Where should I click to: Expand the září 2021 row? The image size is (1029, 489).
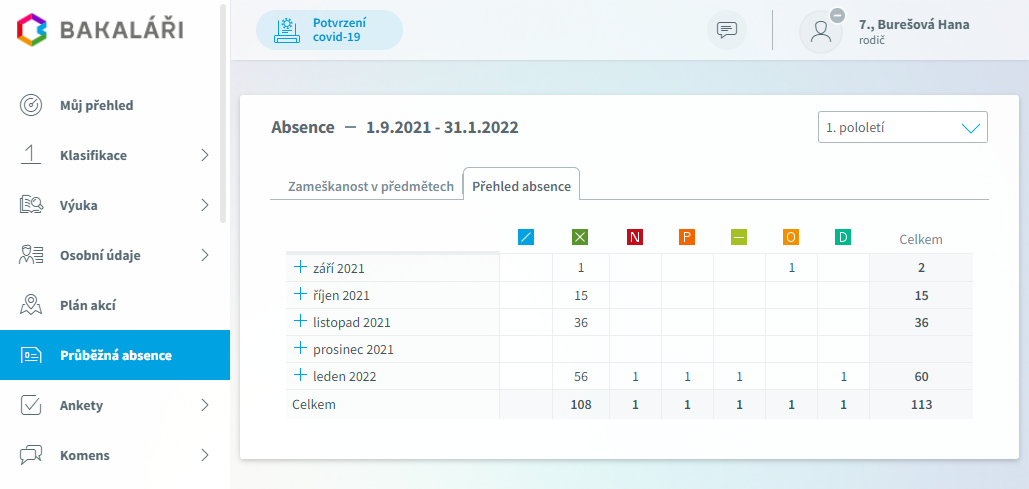point(300,267)
